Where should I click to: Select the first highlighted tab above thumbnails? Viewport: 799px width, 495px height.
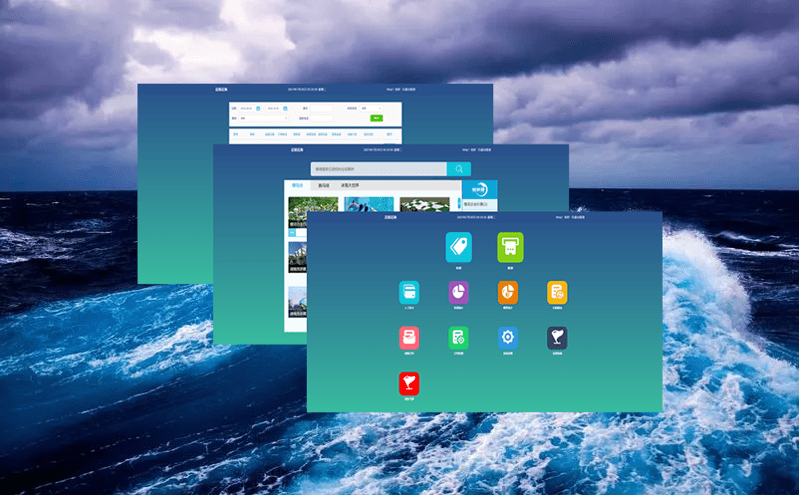coord(297,185)
